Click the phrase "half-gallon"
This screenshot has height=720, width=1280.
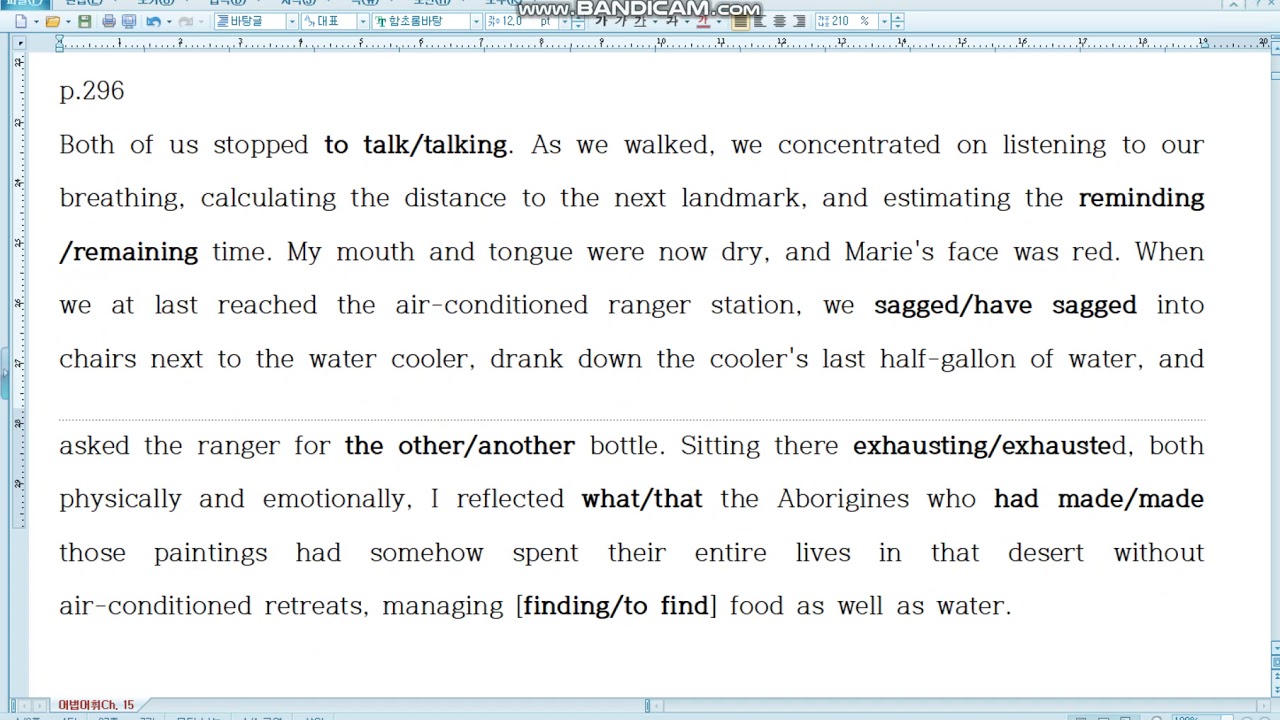point(947,359)
